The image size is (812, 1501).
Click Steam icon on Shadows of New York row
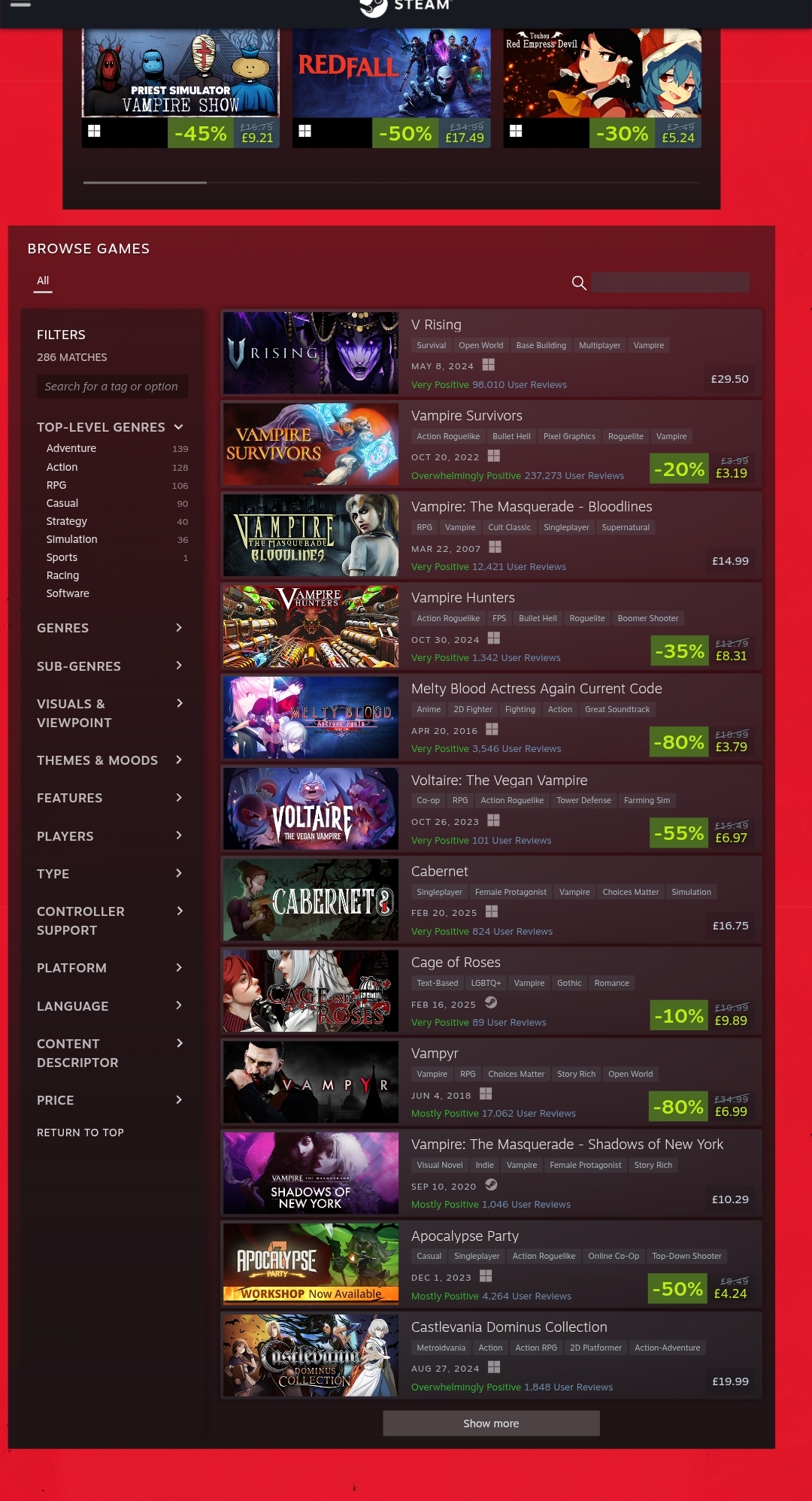[x=491, y=1184]
